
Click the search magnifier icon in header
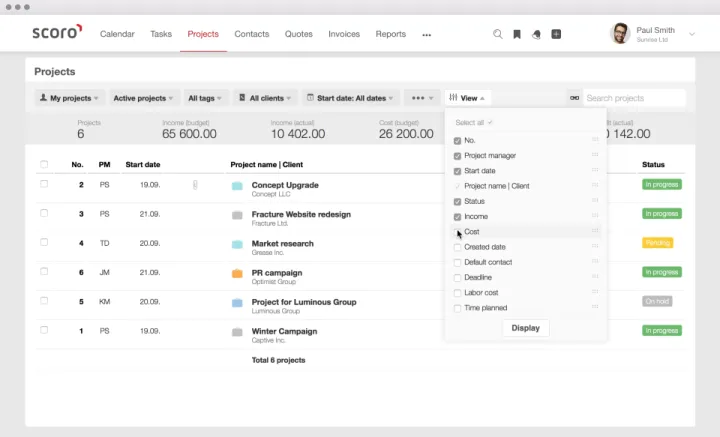pyautogui.click(x=498, y=34)
